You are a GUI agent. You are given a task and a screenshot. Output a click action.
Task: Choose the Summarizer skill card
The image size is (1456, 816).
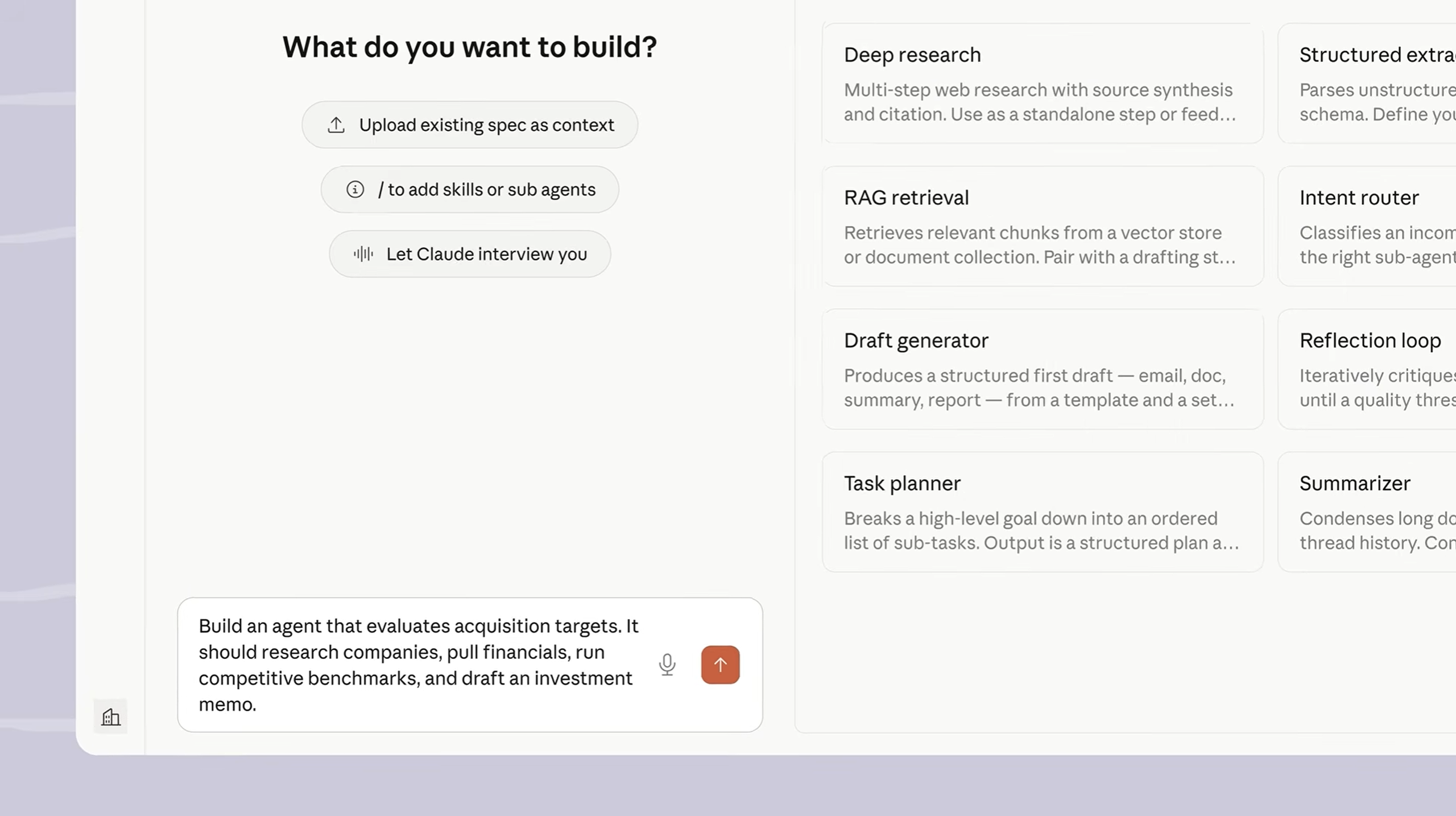(1366, 512)
